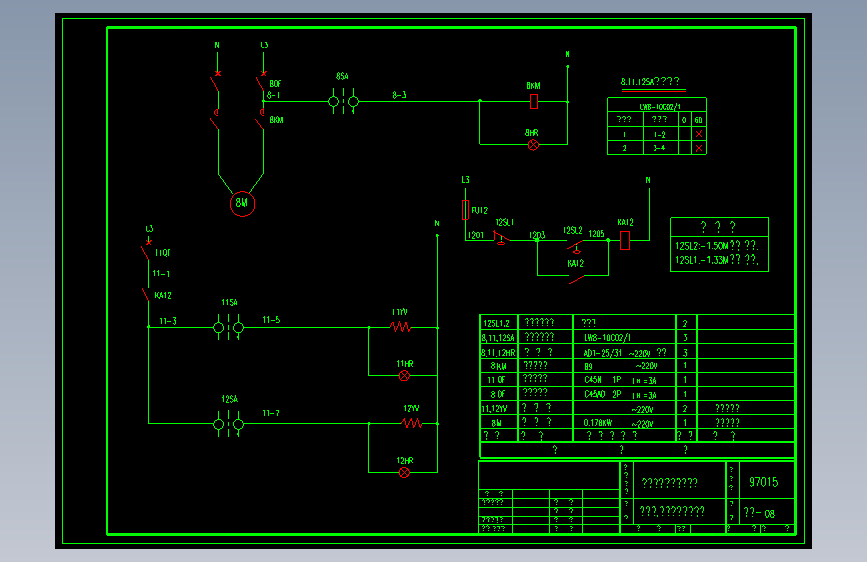This screenshot has height=562, width=867.
Task: Select the 12HR indicator lamp symbol
Action: (x=404, y=472)
